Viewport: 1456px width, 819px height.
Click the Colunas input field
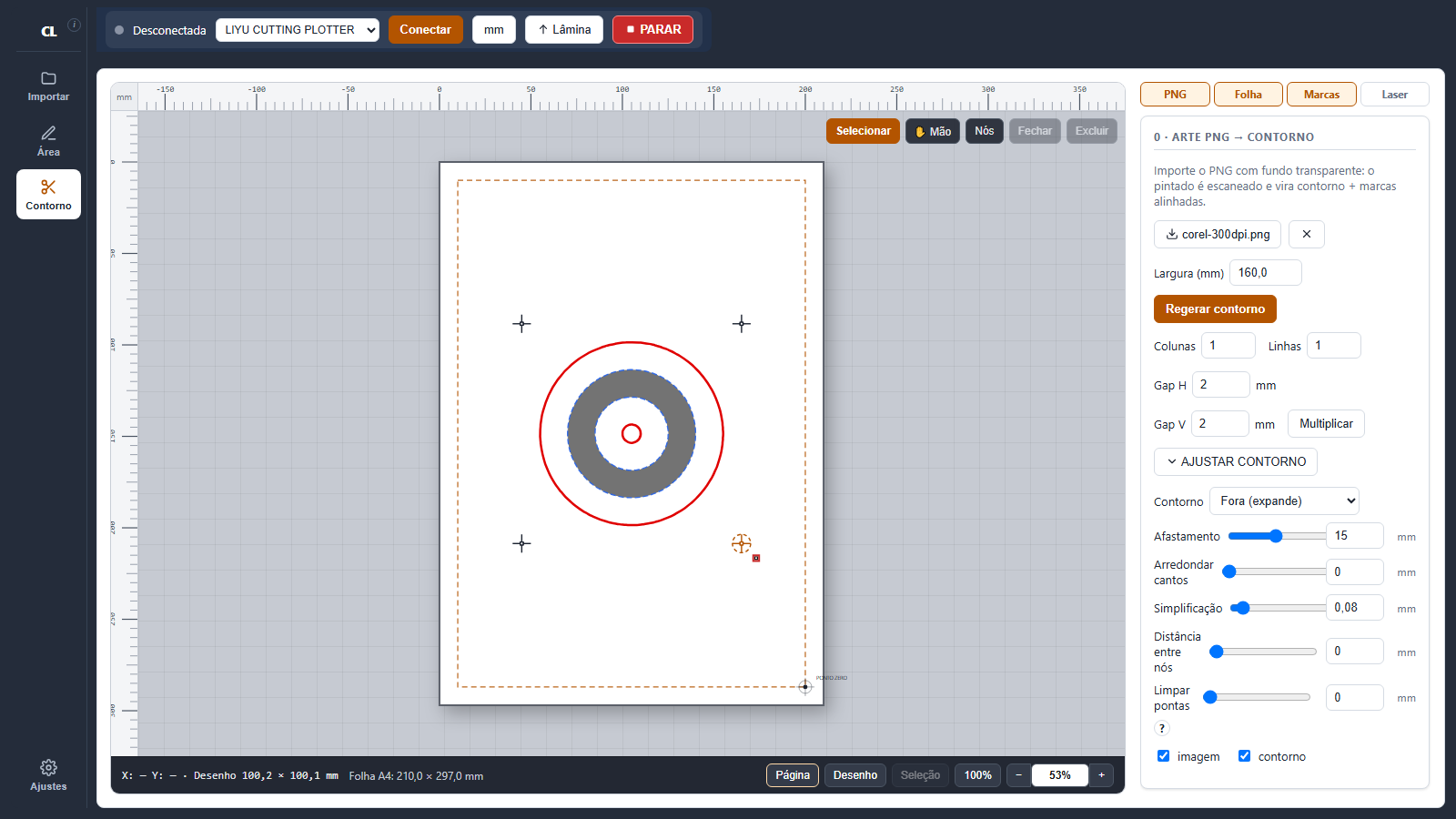(1228, 346)
